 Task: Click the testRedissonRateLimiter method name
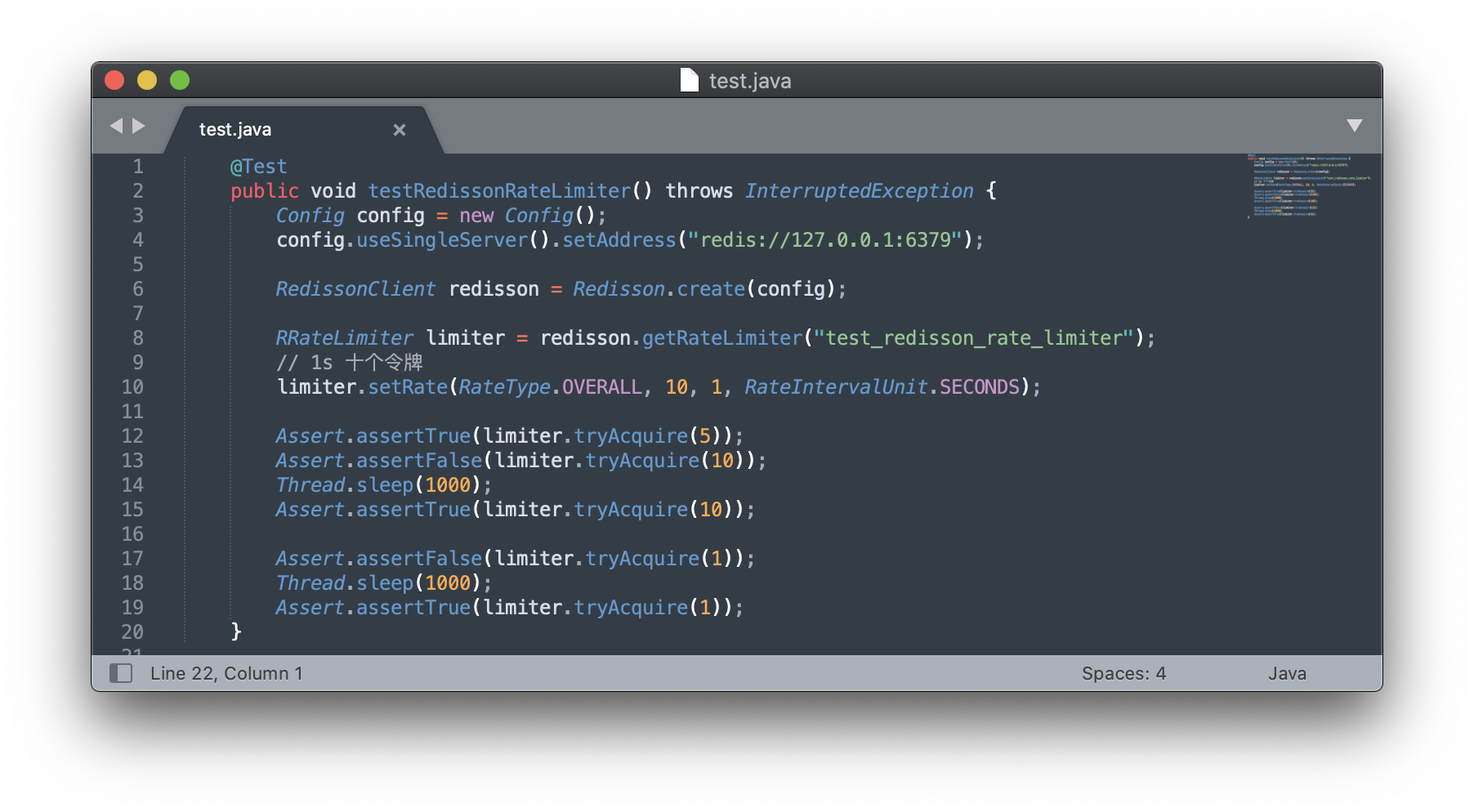(x=499, y=191)
